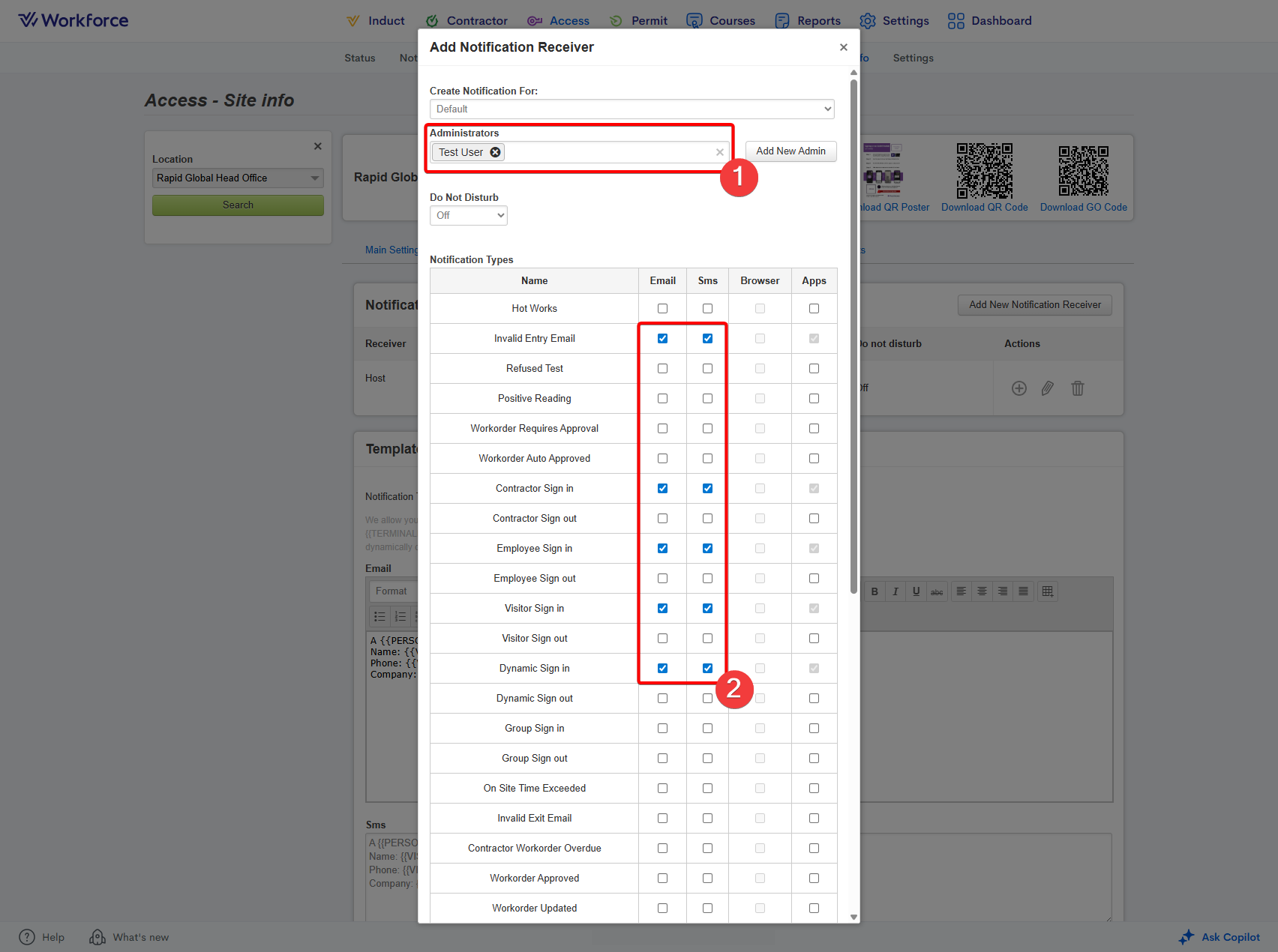Click Download QR Code image
This screenshot has width=1278, height=952.
[x=984, y=171]
